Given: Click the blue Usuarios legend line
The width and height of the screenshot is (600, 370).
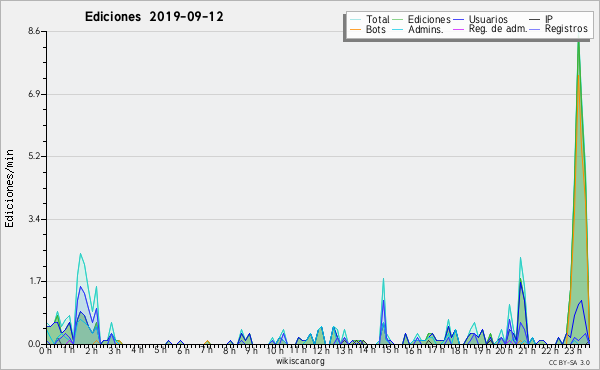Looking at the screenshot, I should pyautogui.click(x=458, y=20).
